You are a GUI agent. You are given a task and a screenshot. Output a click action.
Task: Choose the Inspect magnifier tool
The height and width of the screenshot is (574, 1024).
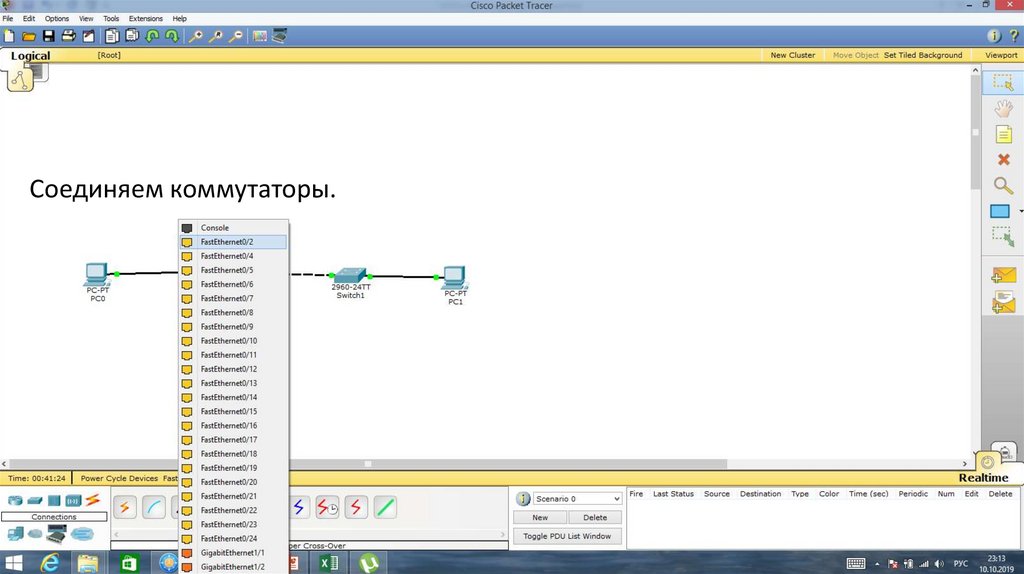(1003, 185)
